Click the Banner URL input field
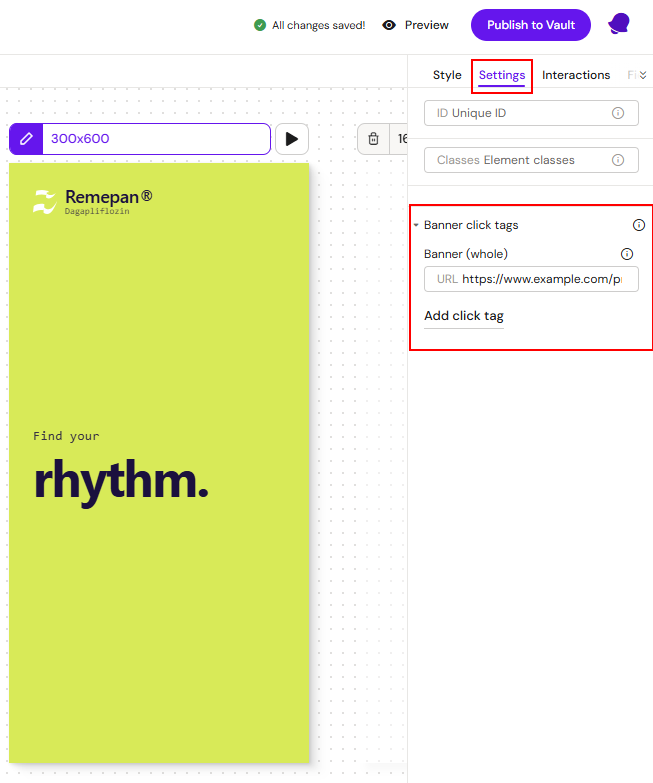The height and width of the screenshot is (783, 653). pyautogui.click(x=531, y=279)
